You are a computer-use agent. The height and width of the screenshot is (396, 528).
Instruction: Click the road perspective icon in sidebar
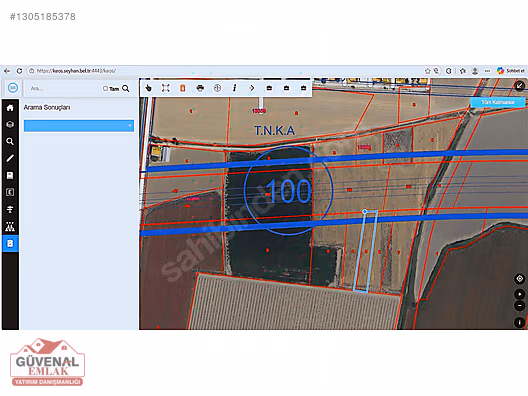(x=10, y=227)
